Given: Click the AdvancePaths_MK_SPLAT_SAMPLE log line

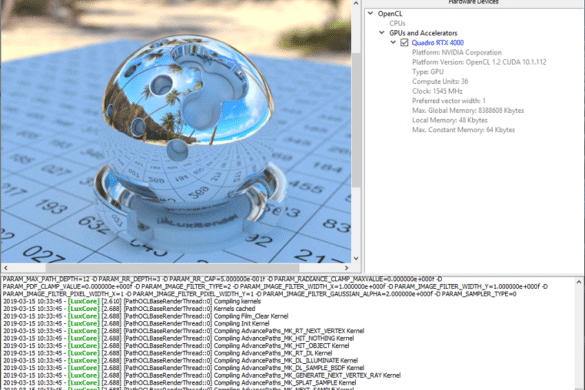Looking at the screenshot, I should [x=179, y=383].
